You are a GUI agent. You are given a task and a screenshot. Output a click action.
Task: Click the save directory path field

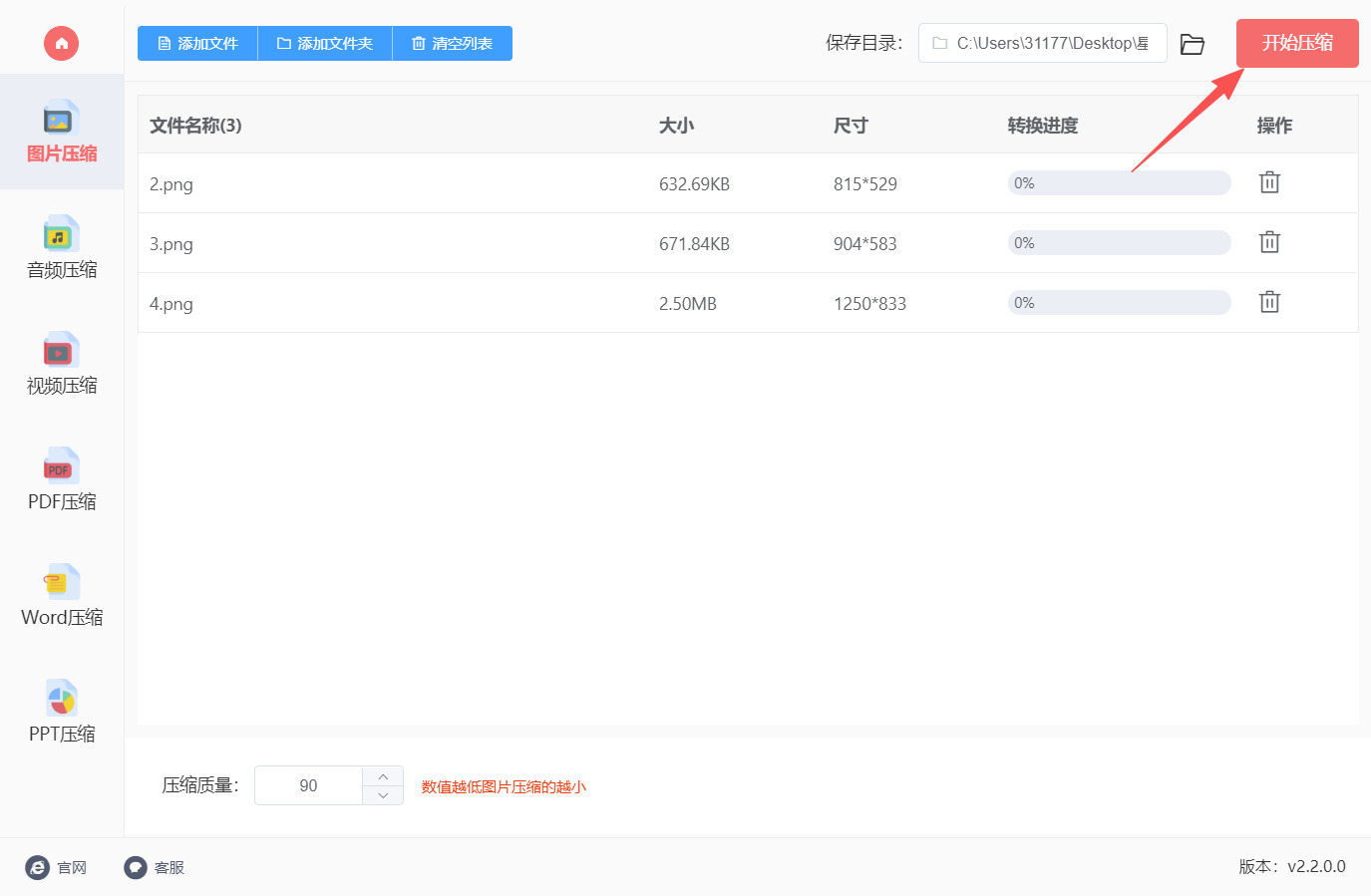[1042, 43]
